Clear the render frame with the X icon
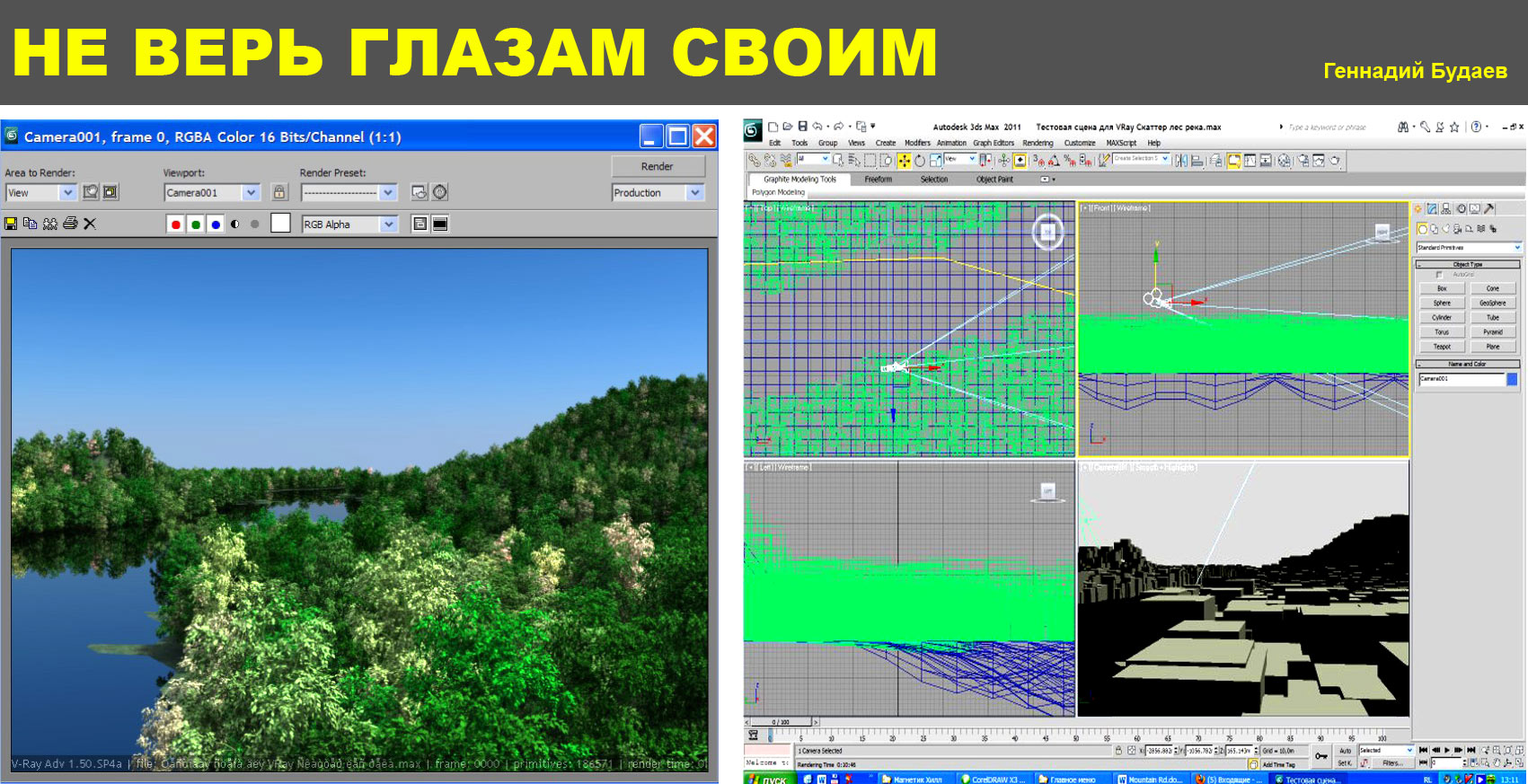This screenshot has width=1528, height=784. [90, 224]
